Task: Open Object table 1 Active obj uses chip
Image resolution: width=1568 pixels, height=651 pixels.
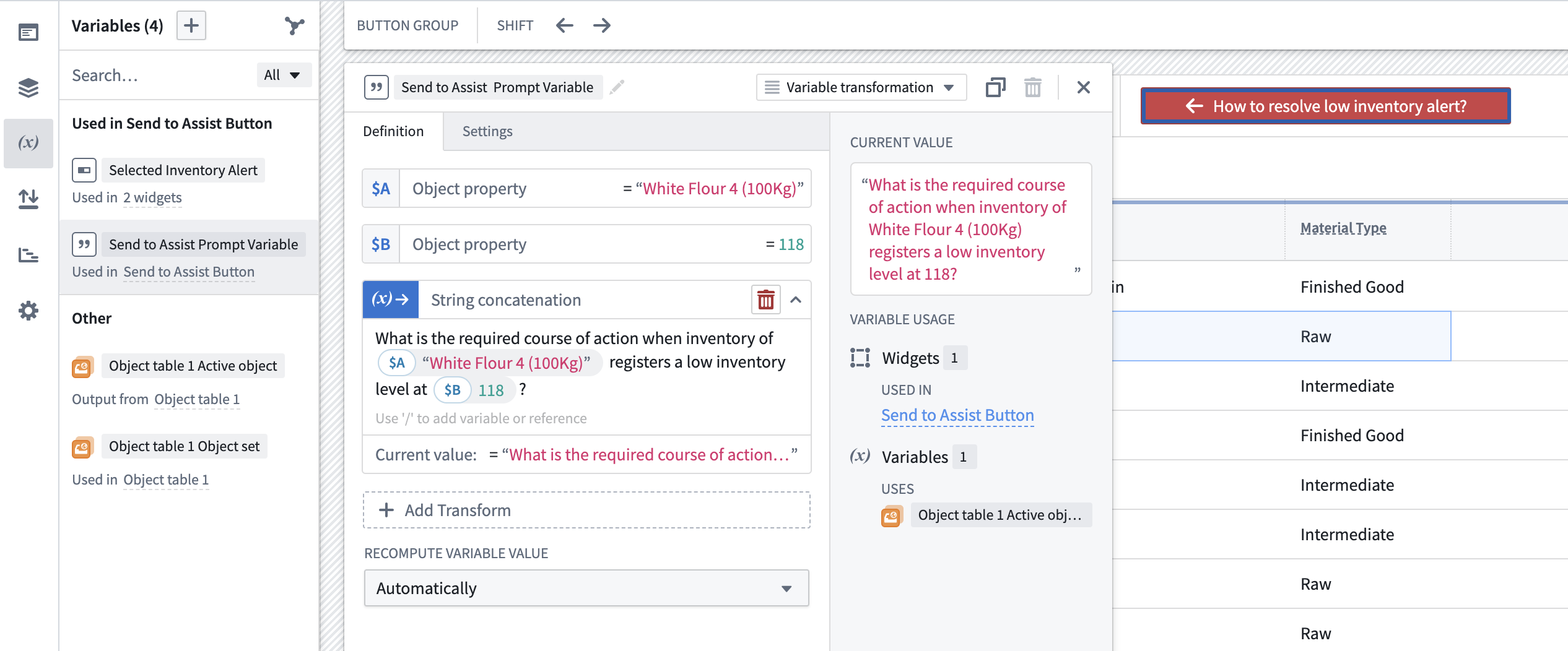Action: 1001,515
